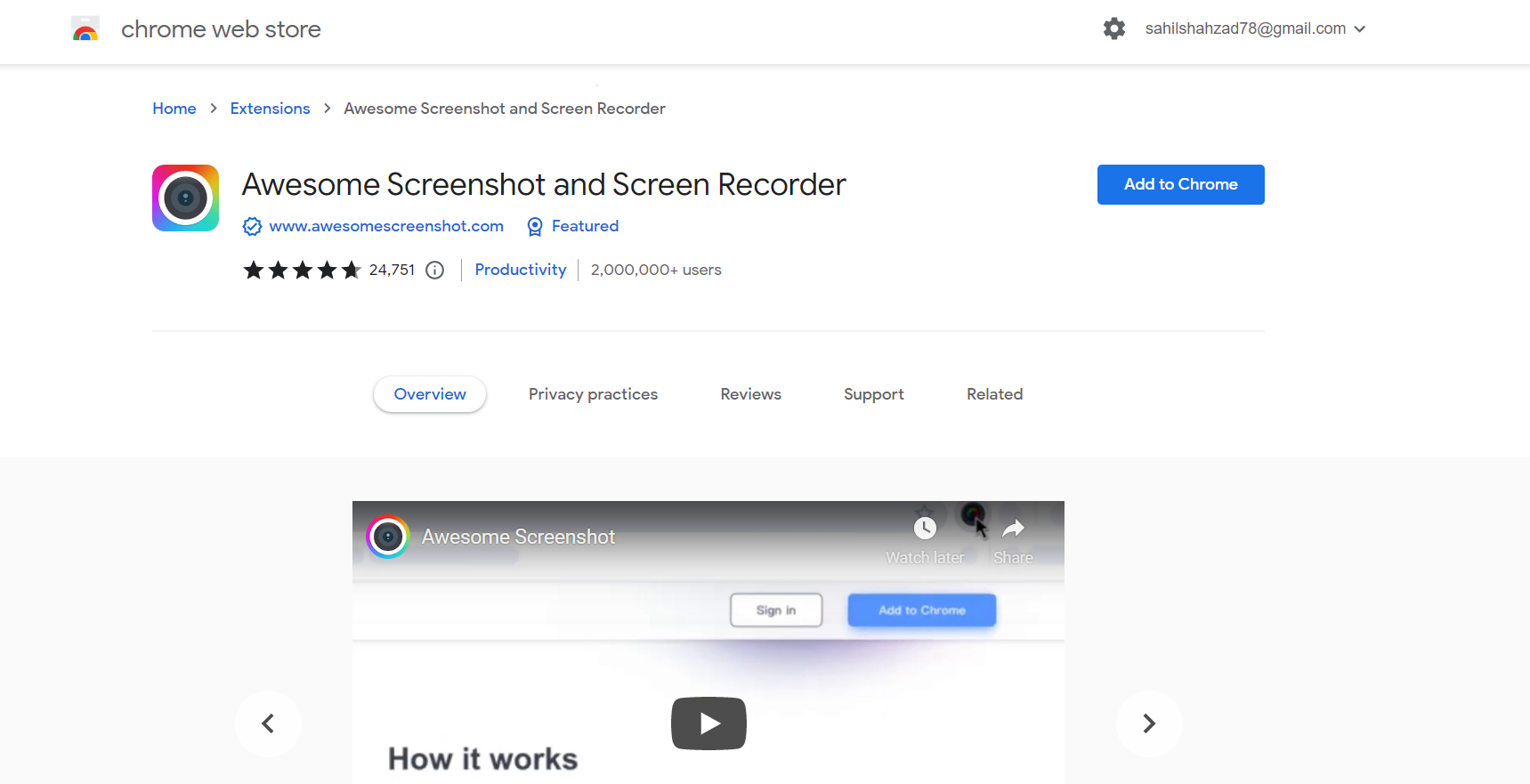Click the verified publisher badge icon

252,227
